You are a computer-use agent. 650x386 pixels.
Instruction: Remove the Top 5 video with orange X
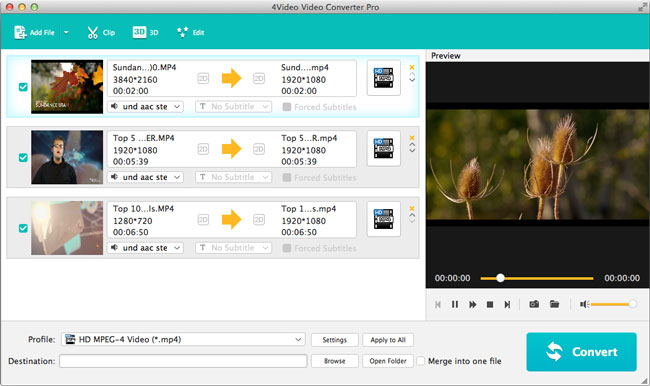click(412, 138)
